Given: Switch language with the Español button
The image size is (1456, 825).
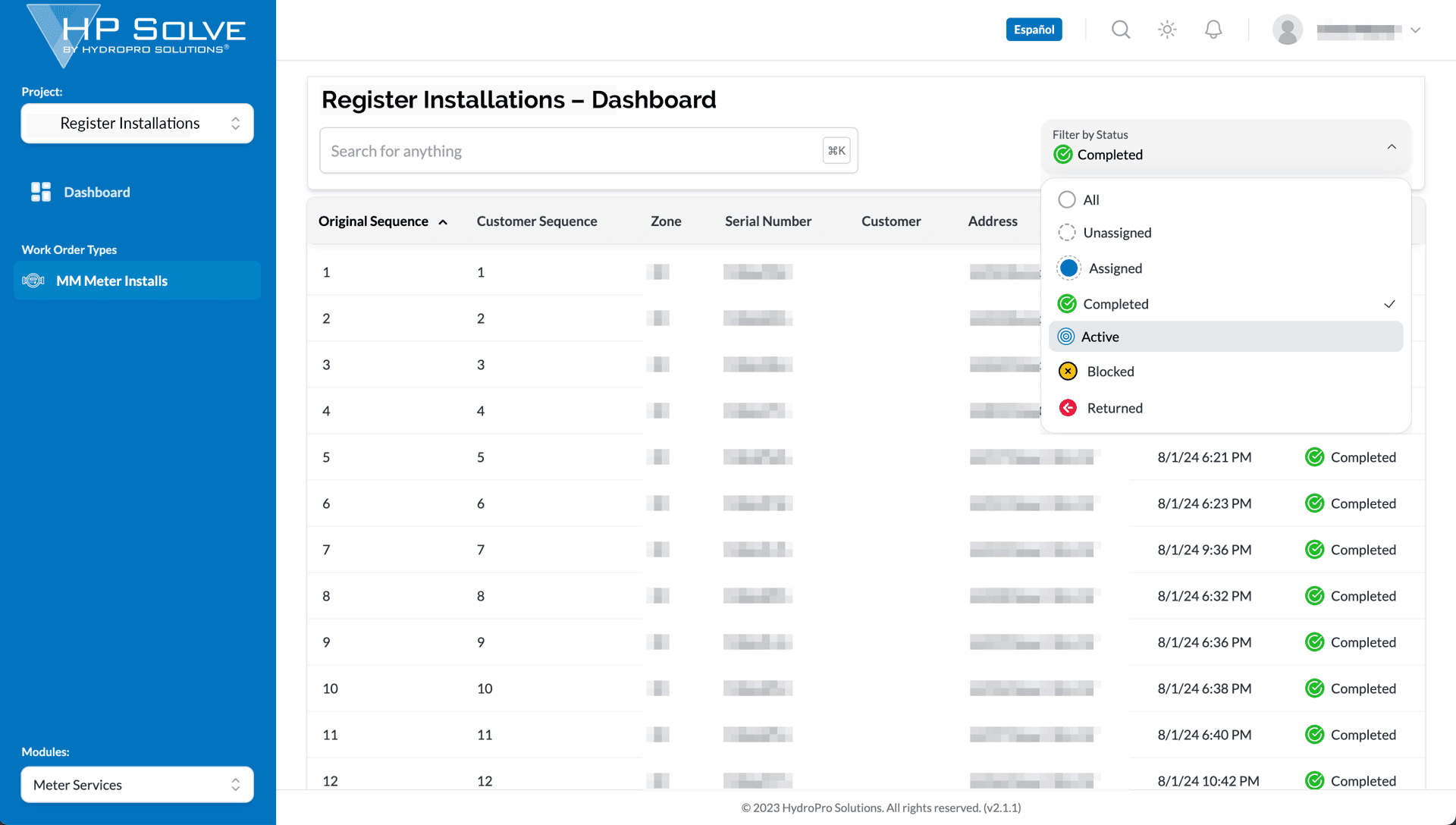Looking at the screenshot, I should click(x=1034, y=29).
